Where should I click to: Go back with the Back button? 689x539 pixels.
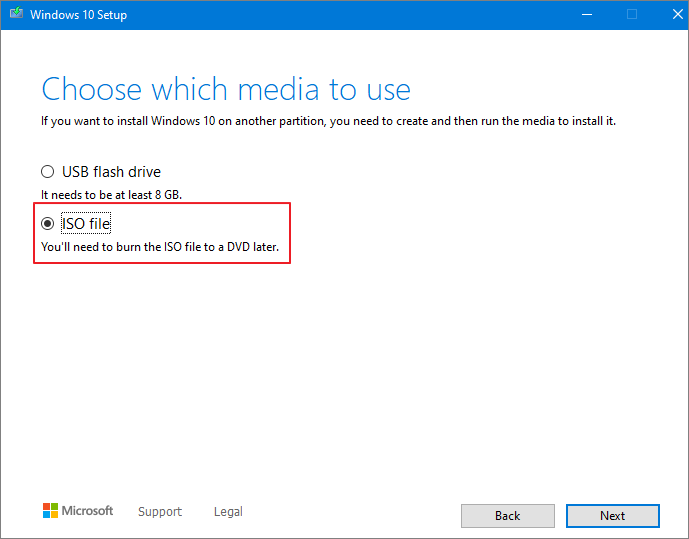tap(507, 516)
